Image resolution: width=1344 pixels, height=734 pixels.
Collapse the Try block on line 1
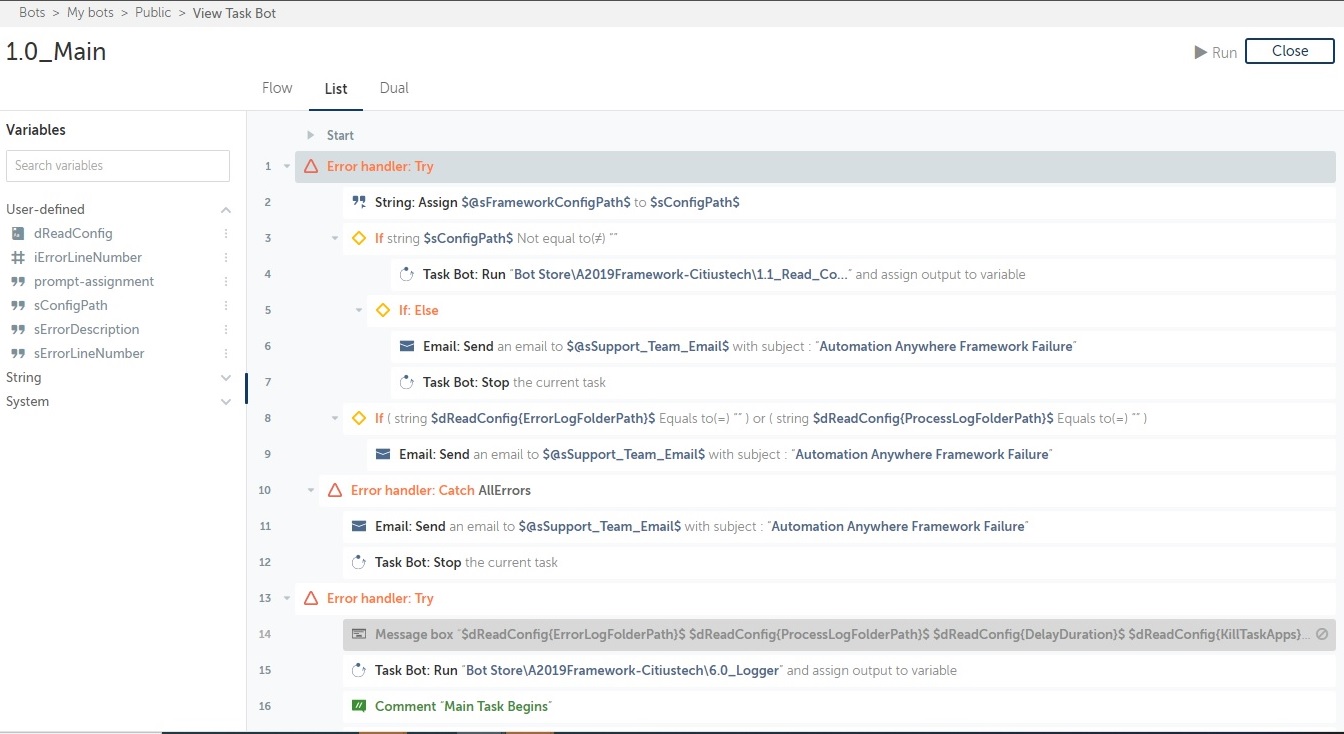pos(287,167)
